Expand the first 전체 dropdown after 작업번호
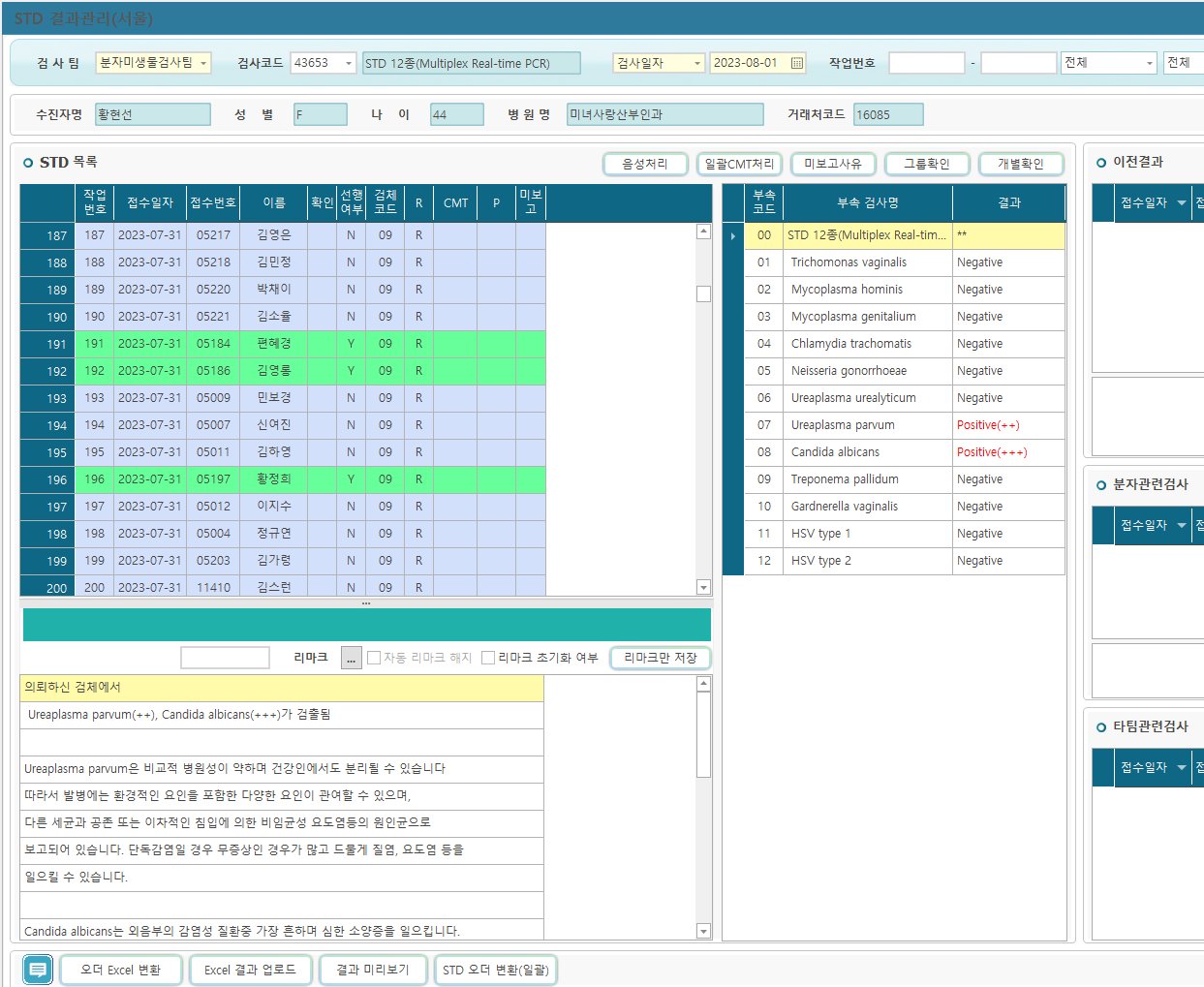The width and height of the screenshot is (1204, 987). (x=1149, y=63)
